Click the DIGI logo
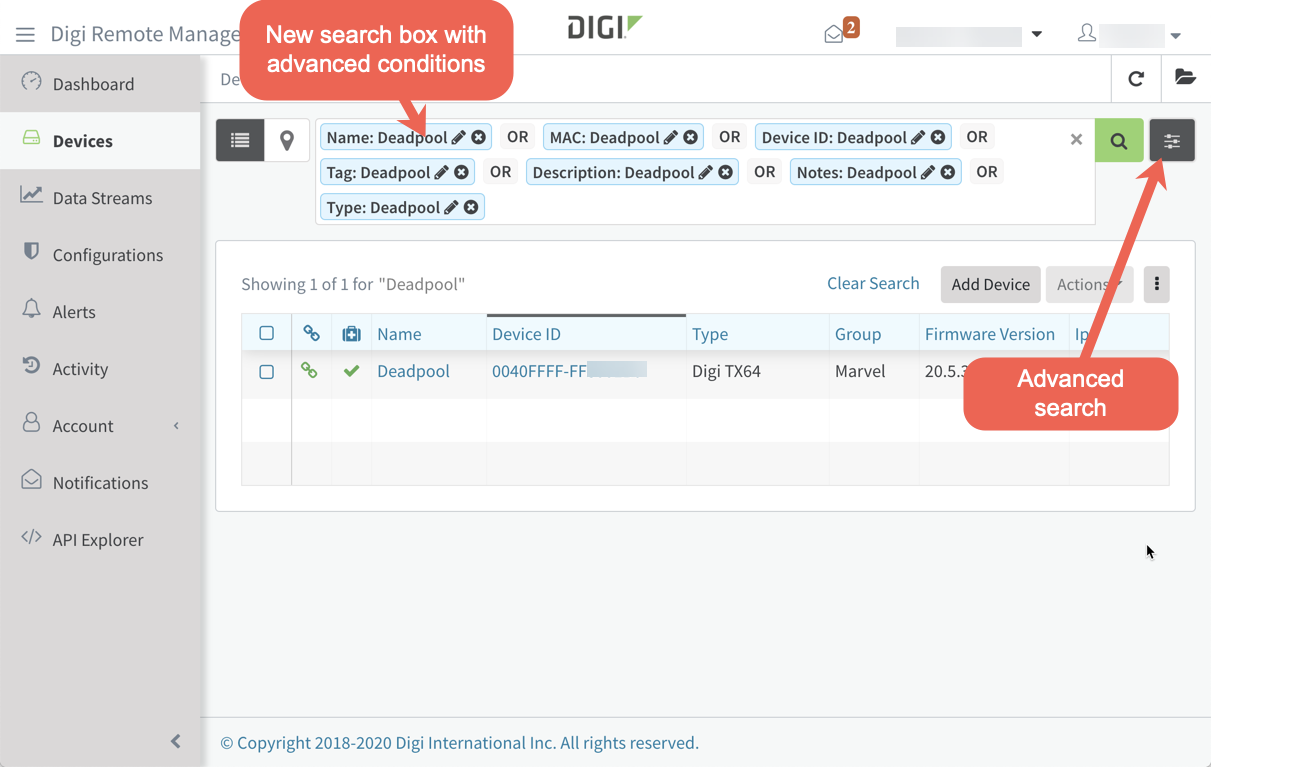 (x=604, y=27)
